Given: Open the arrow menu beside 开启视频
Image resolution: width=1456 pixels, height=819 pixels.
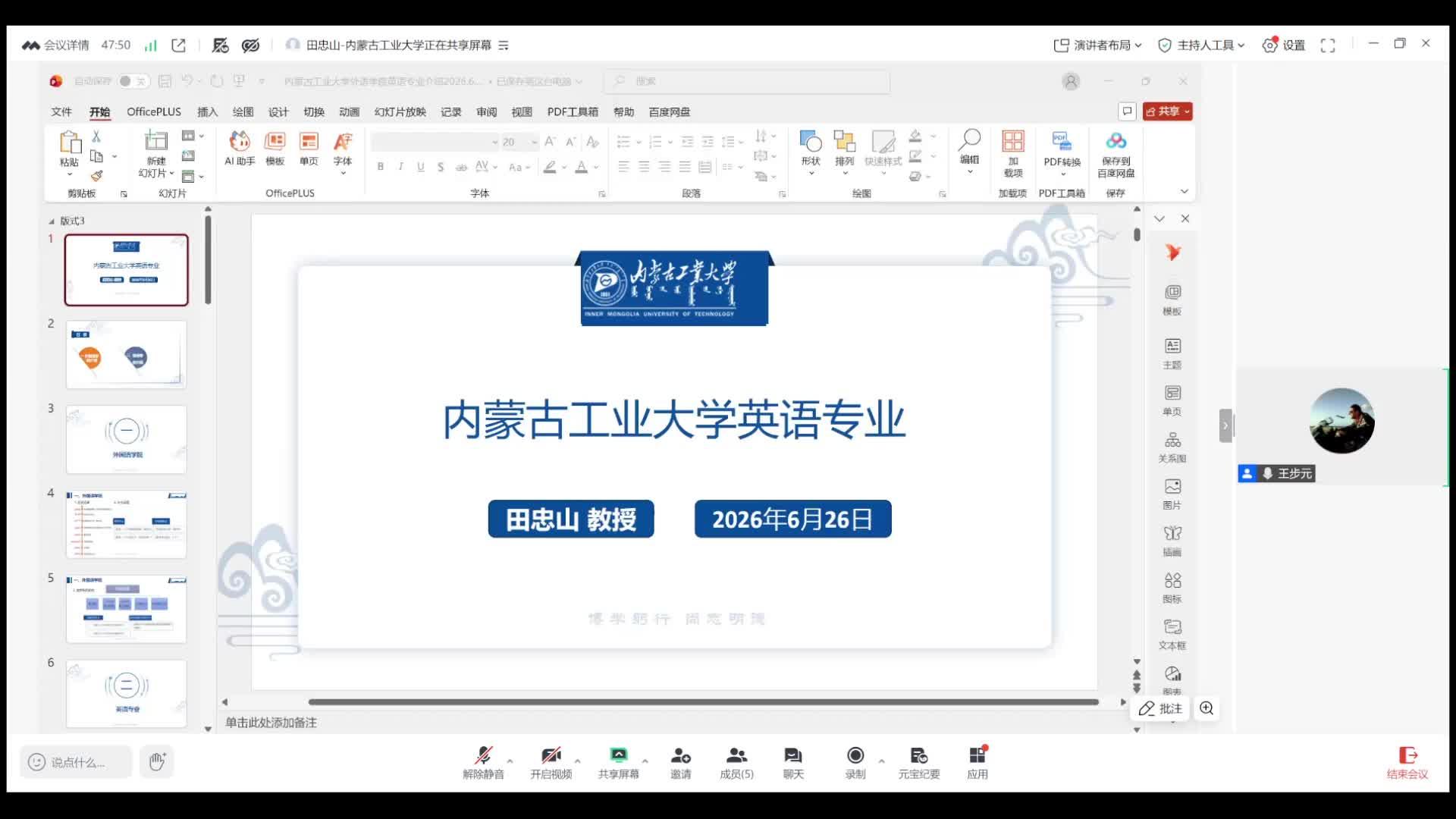Looking at the screenshot, I should (578, 761).
